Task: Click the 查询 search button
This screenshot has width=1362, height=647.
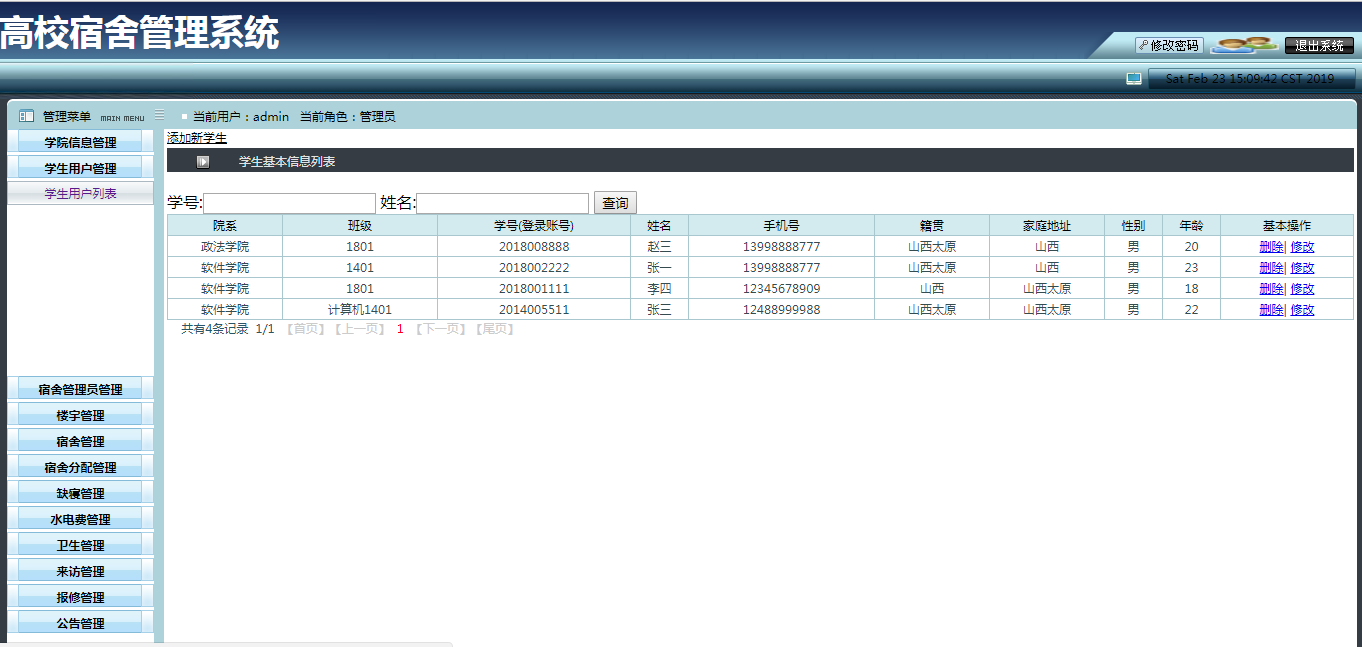Action: [x=615, y=203]
